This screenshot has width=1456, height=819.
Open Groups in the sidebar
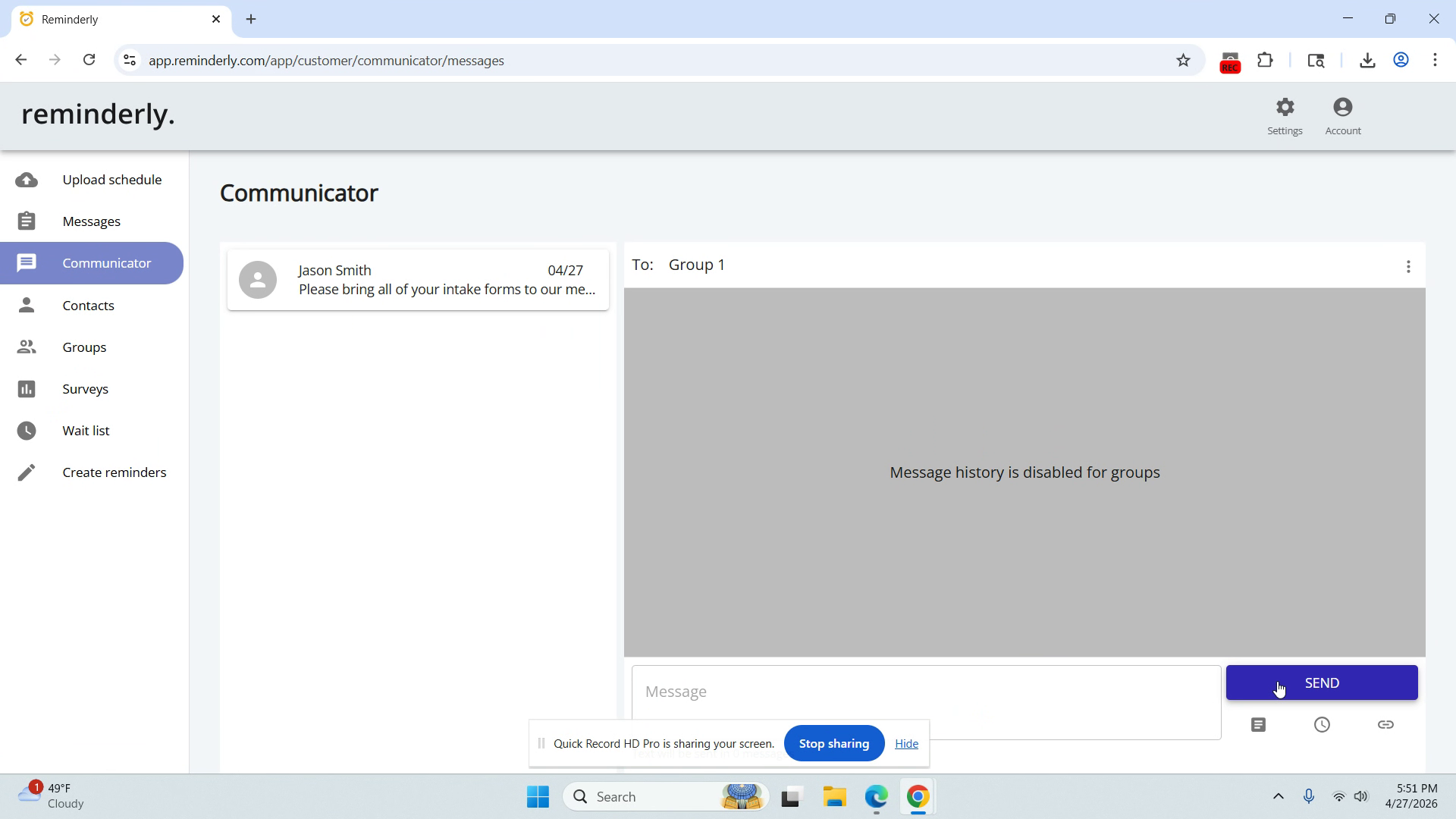(x=92, y=347)
